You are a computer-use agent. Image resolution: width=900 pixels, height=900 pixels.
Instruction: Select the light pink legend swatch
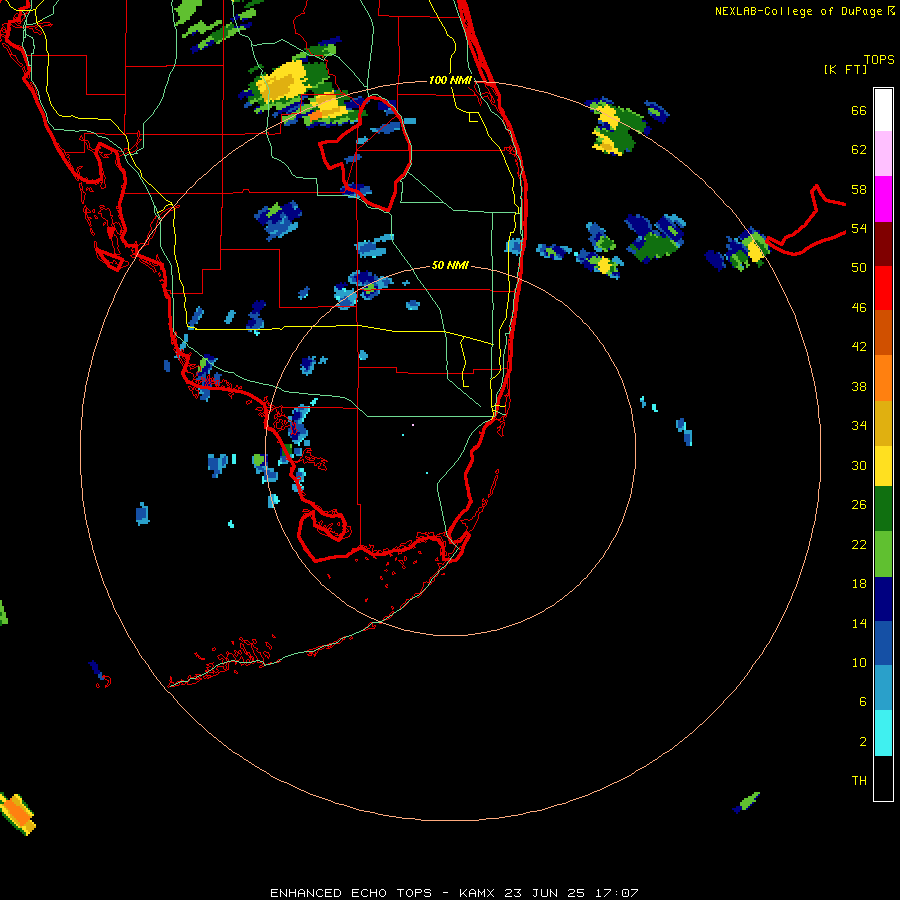(x=883, y=153)
